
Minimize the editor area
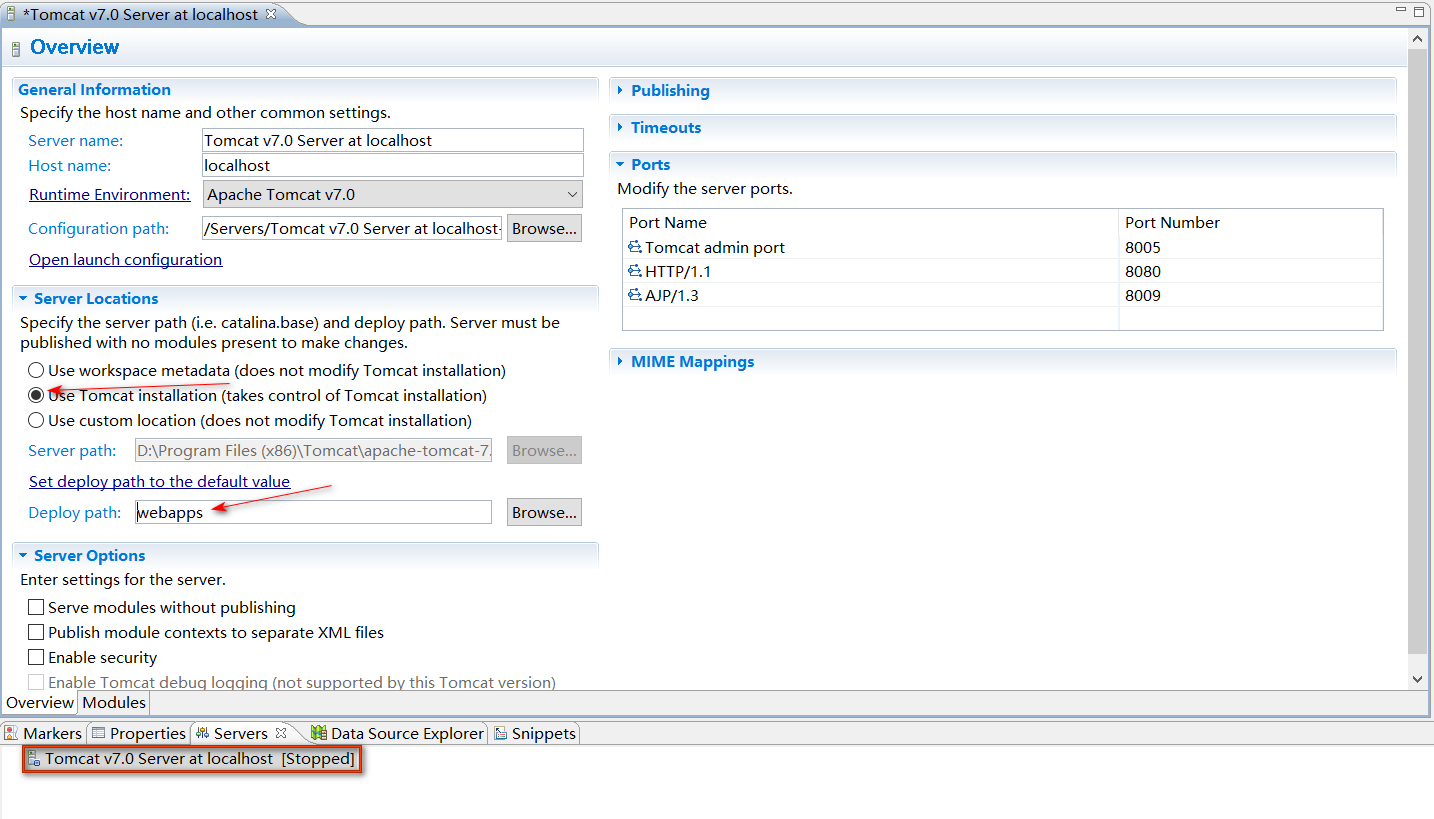click(1401, 12)
